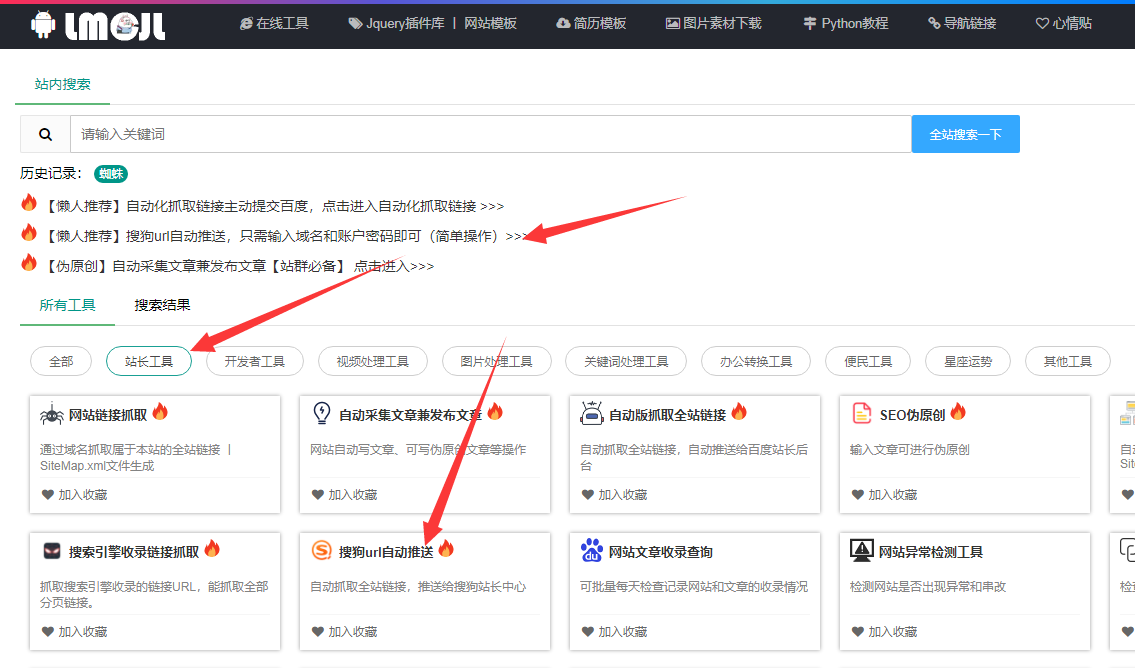
Task: Open 在线工具 in top navigation
Action: click(274, 24)
